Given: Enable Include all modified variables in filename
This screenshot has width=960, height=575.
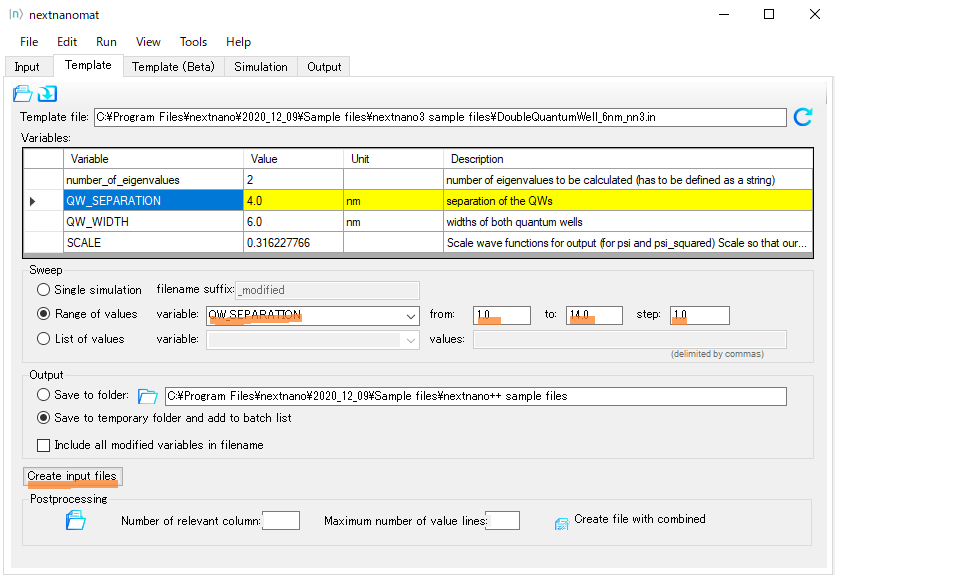Looking at the screenshot, I should tap(44, 445).
